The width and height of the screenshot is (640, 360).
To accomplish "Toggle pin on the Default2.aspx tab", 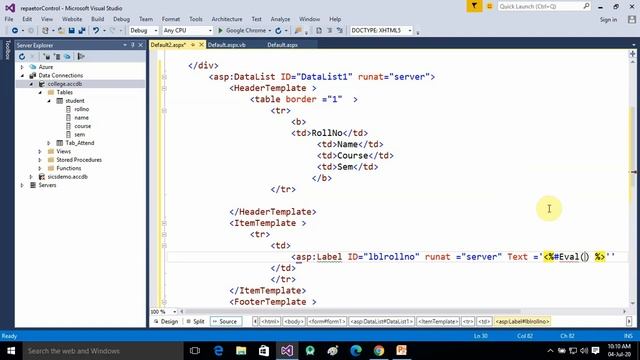I will [x=193, y=45].
